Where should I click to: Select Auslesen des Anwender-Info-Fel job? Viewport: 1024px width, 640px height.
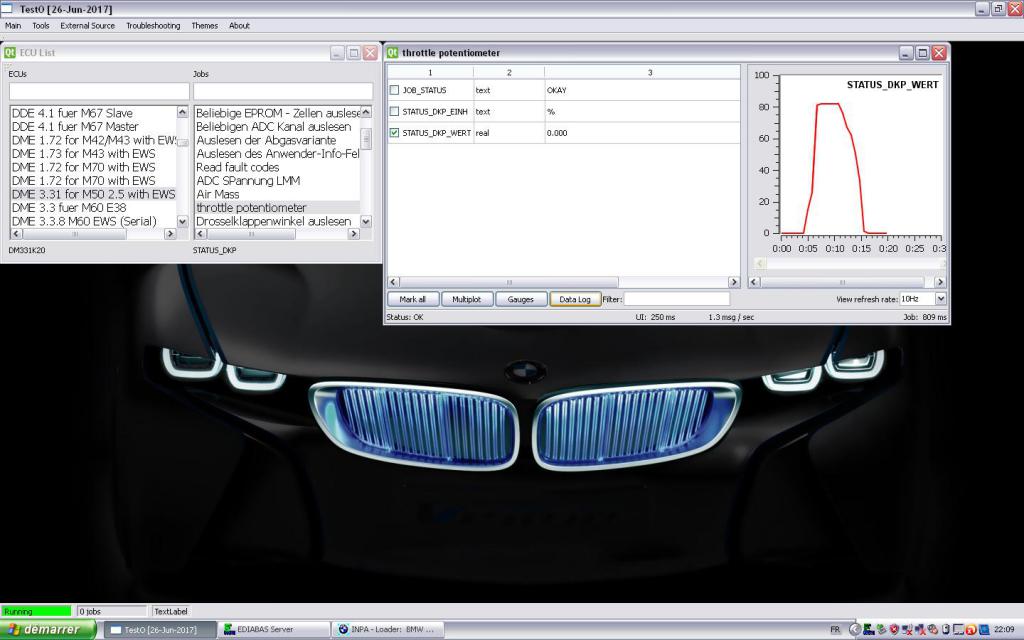coord(278,153)
